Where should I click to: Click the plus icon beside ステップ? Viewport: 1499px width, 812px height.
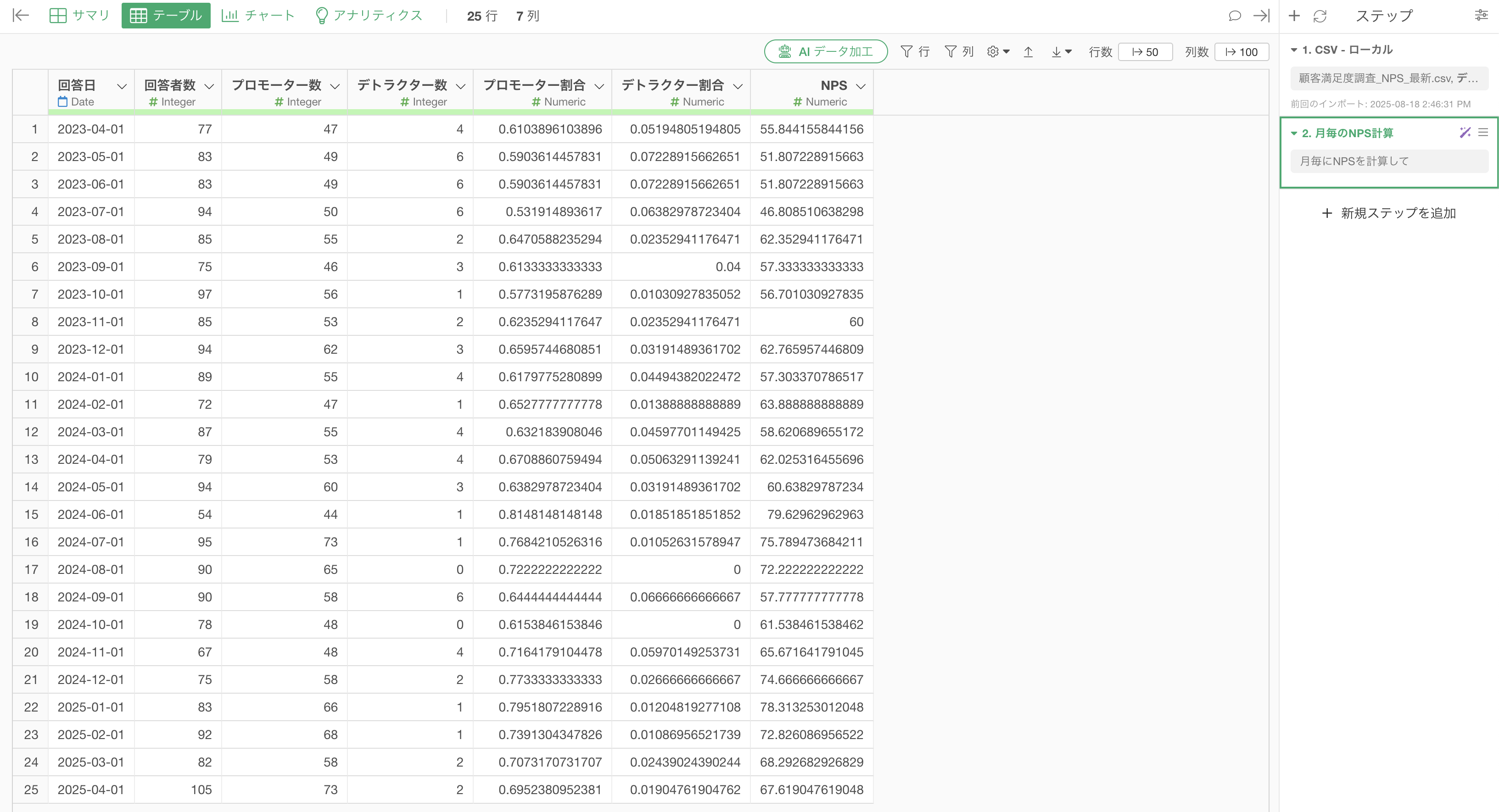[x=1294, y=16]
